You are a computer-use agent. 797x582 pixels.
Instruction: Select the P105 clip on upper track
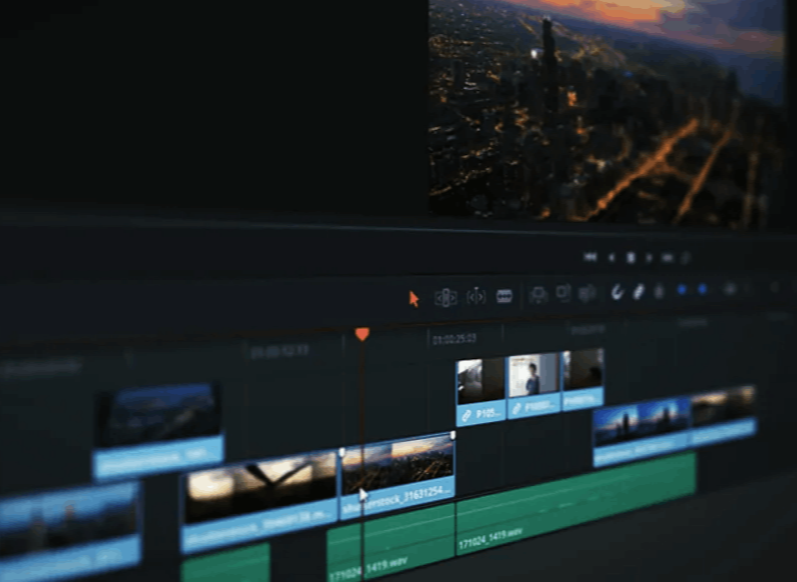click(481, 390)
